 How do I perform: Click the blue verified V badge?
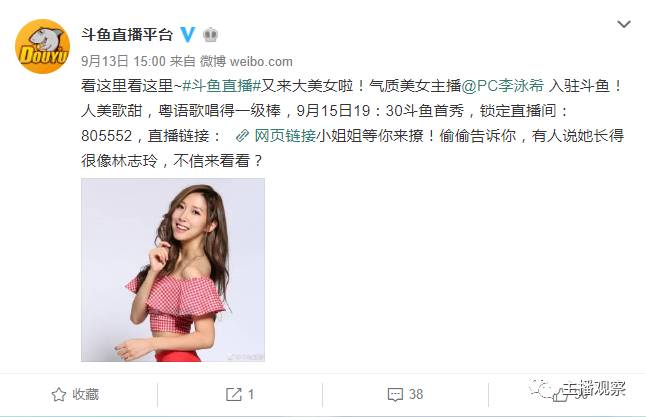click(x=188, y=34)
